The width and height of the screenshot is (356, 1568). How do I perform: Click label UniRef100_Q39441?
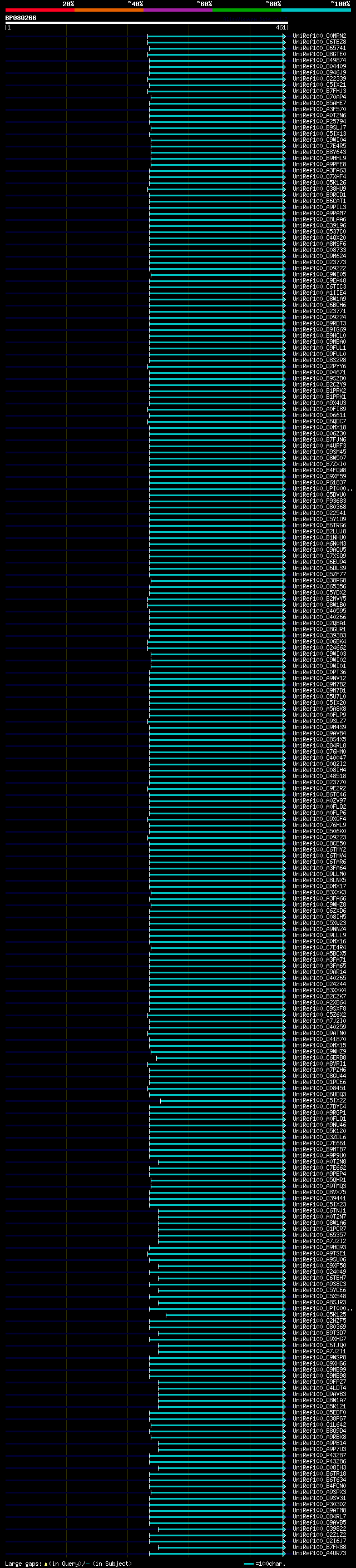point(319,1199)
